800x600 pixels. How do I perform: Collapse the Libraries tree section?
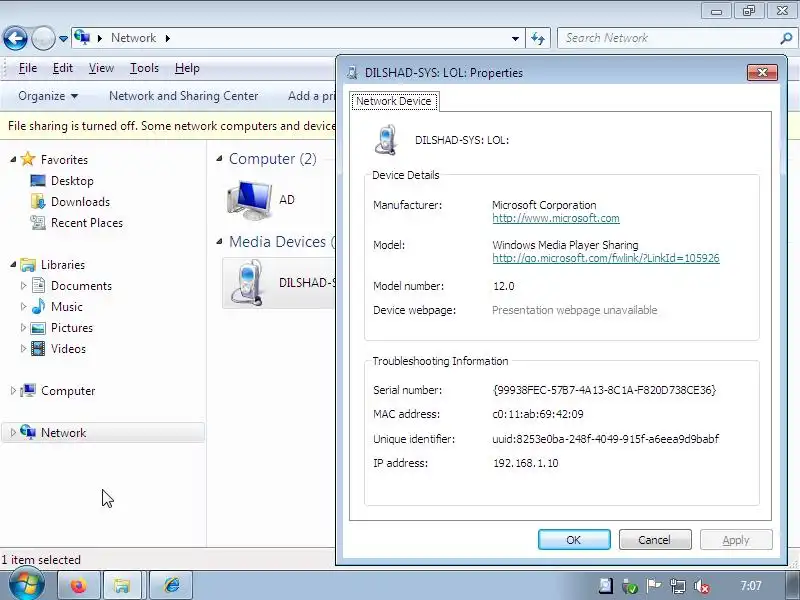point(13,264)
